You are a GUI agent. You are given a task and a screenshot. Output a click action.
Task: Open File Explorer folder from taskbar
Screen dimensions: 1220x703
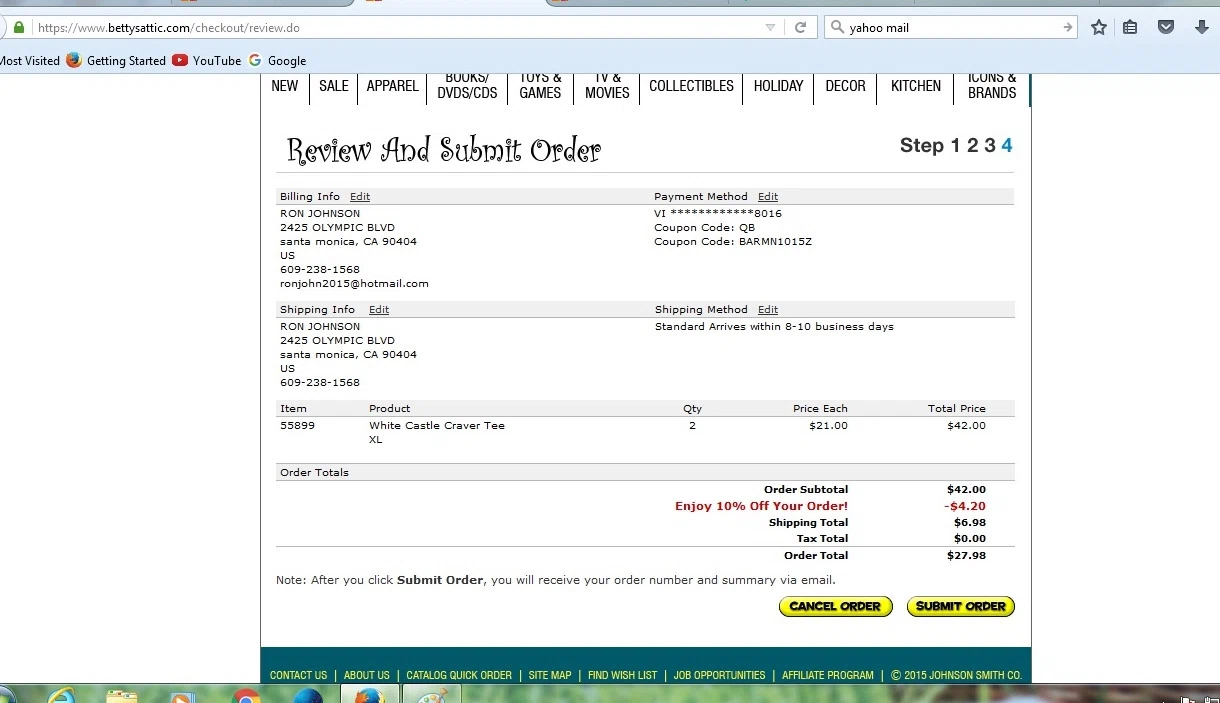[122, 696]
